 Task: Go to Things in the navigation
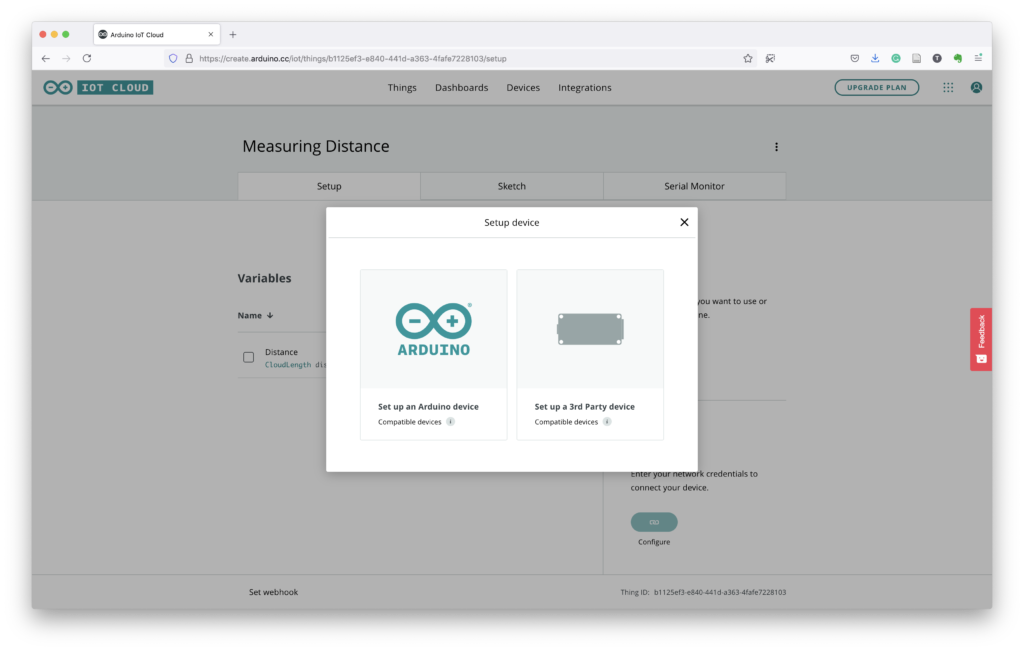[402, 87]
